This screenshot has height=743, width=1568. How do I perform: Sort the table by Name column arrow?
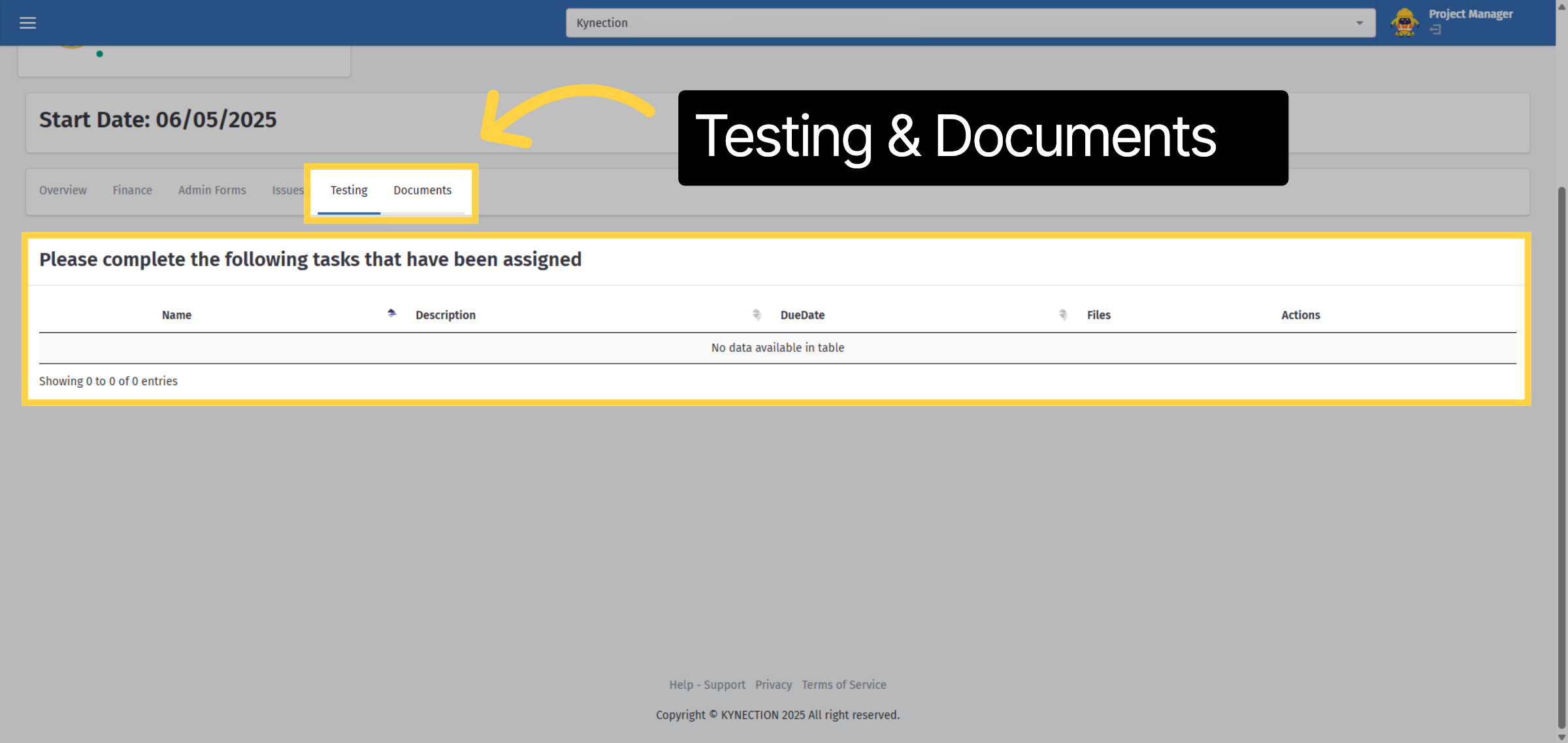coord(391,314)
